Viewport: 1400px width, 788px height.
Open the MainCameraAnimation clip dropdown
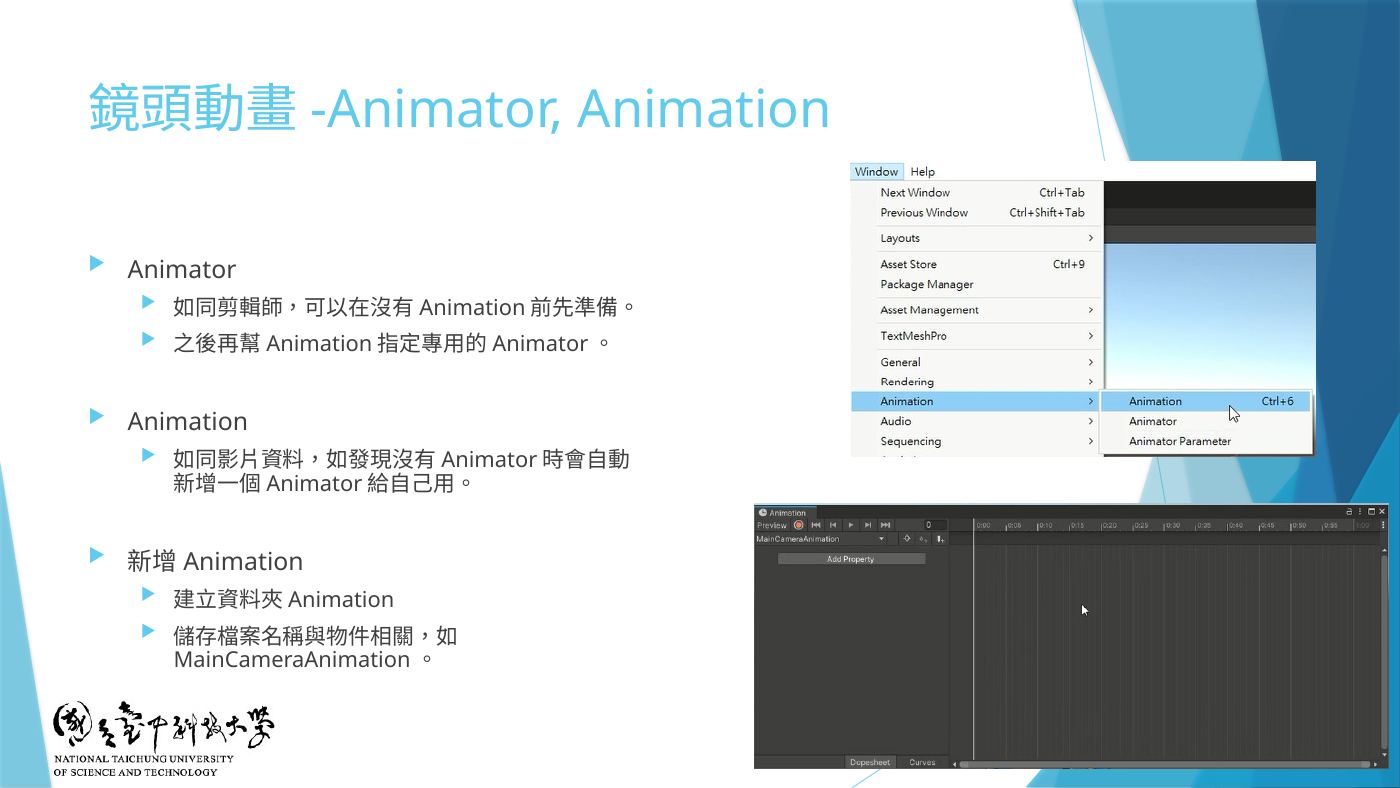[821, 539]
